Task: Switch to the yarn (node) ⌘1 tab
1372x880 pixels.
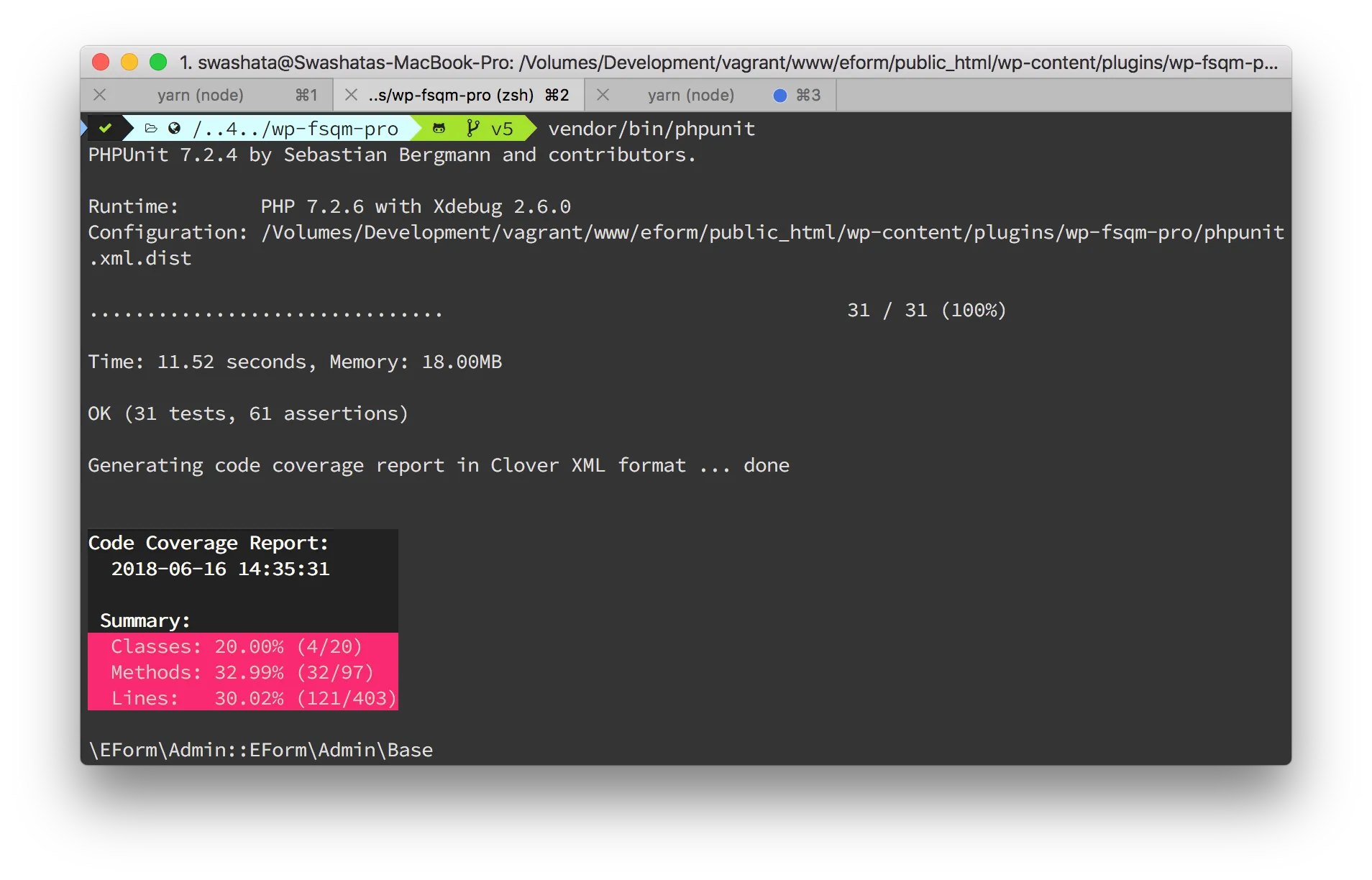Action: [207, 95]
